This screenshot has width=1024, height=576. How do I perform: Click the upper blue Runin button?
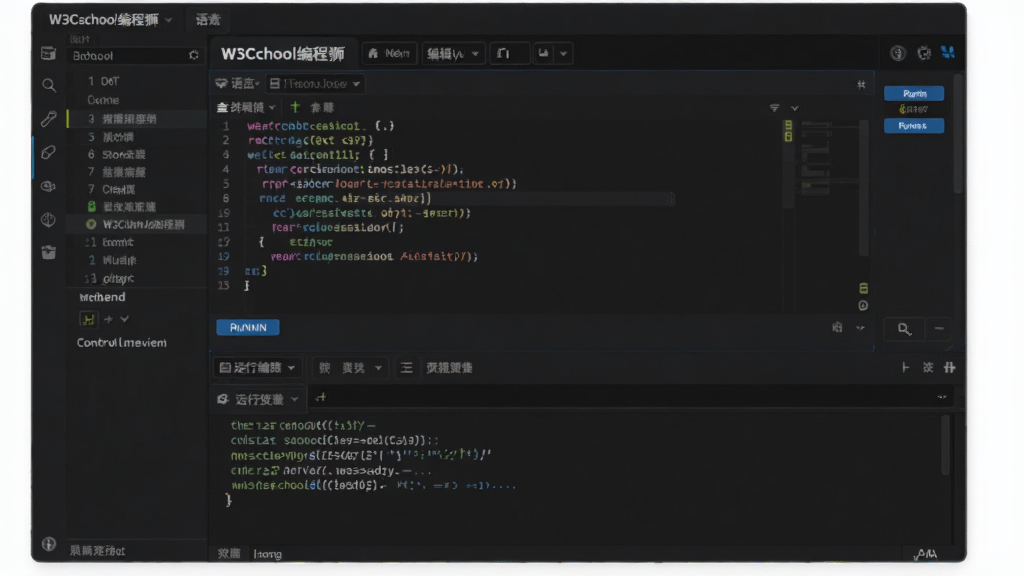pyautogui.click(x=914, y=93)
